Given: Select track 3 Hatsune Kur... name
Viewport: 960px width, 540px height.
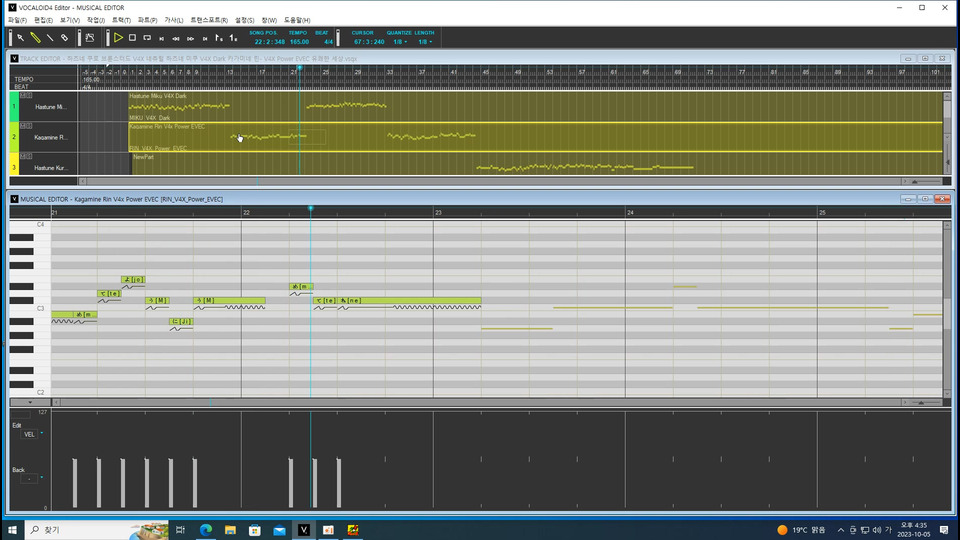Looking at the screenshot, I should (50, 168).
